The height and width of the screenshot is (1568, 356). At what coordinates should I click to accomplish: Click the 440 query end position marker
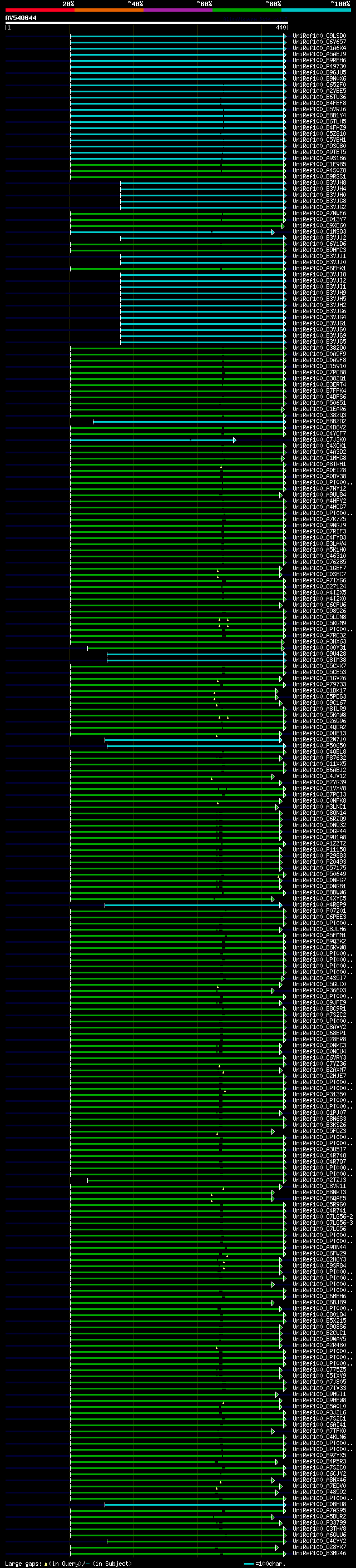[280, 27]
